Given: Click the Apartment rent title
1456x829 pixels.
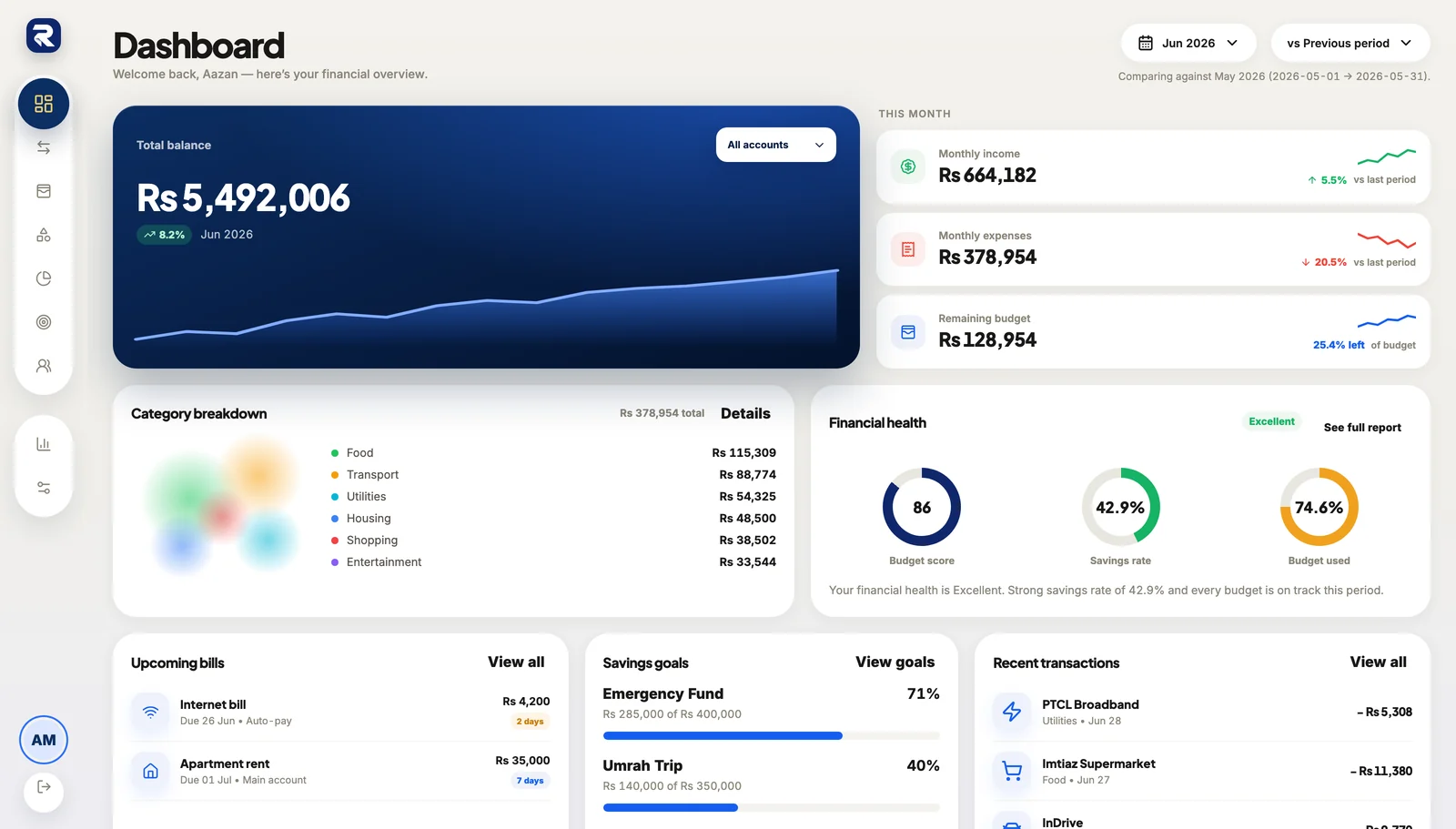Looking at the screenshot, I should 225,763.
